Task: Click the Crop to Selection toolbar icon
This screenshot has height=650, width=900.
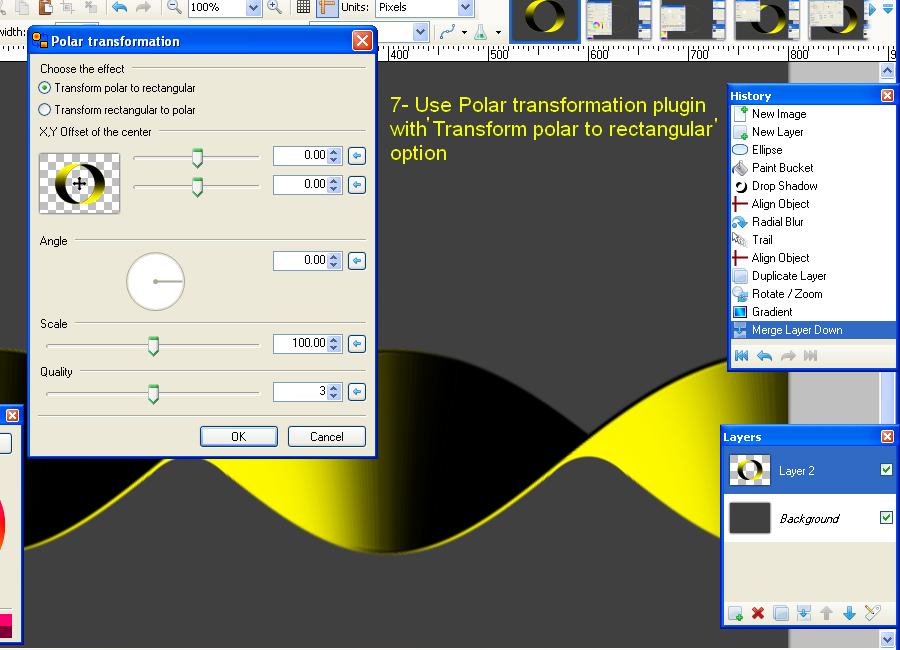Action: click(x=68, y=7)
